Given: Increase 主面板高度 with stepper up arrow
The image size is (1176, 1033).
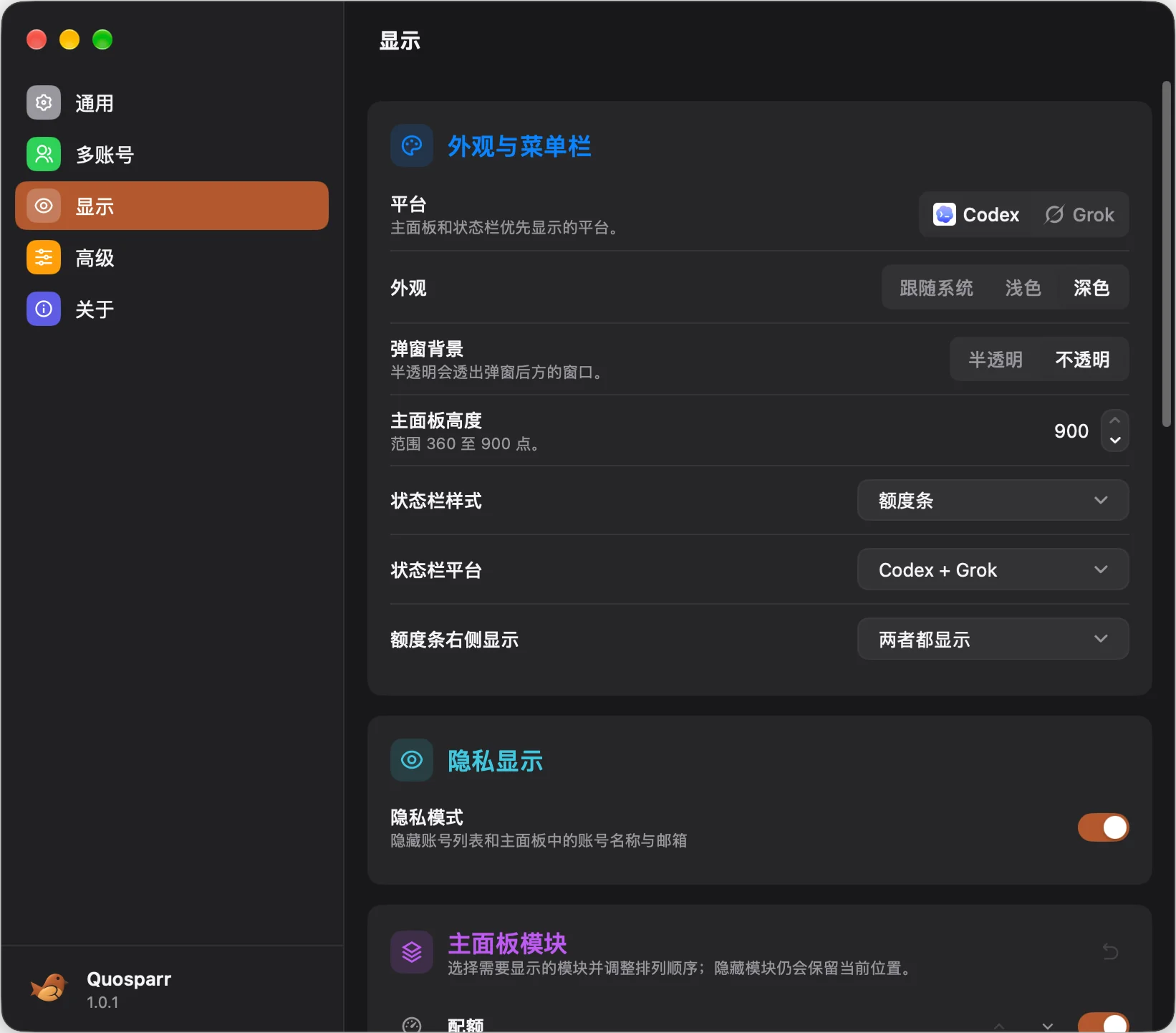Looking at the screenshot, I should tap(1115, 421).
